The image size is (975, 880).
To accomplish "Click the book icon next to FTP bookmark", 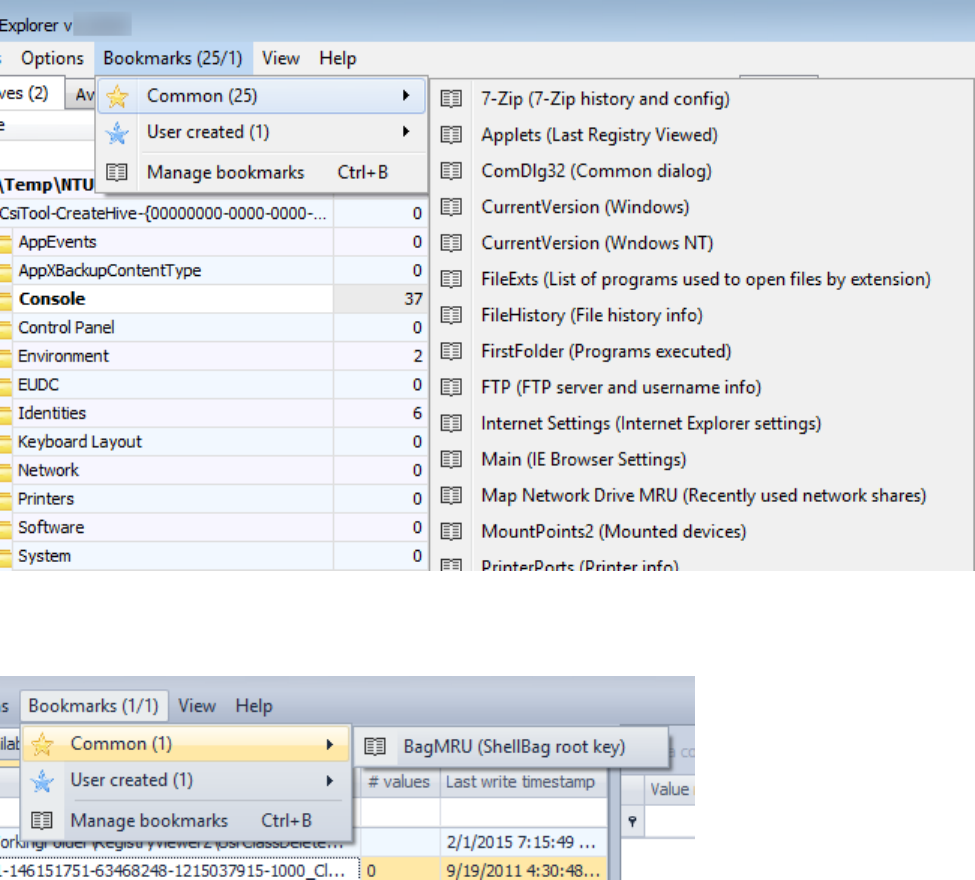I will [x=451, y=387].
